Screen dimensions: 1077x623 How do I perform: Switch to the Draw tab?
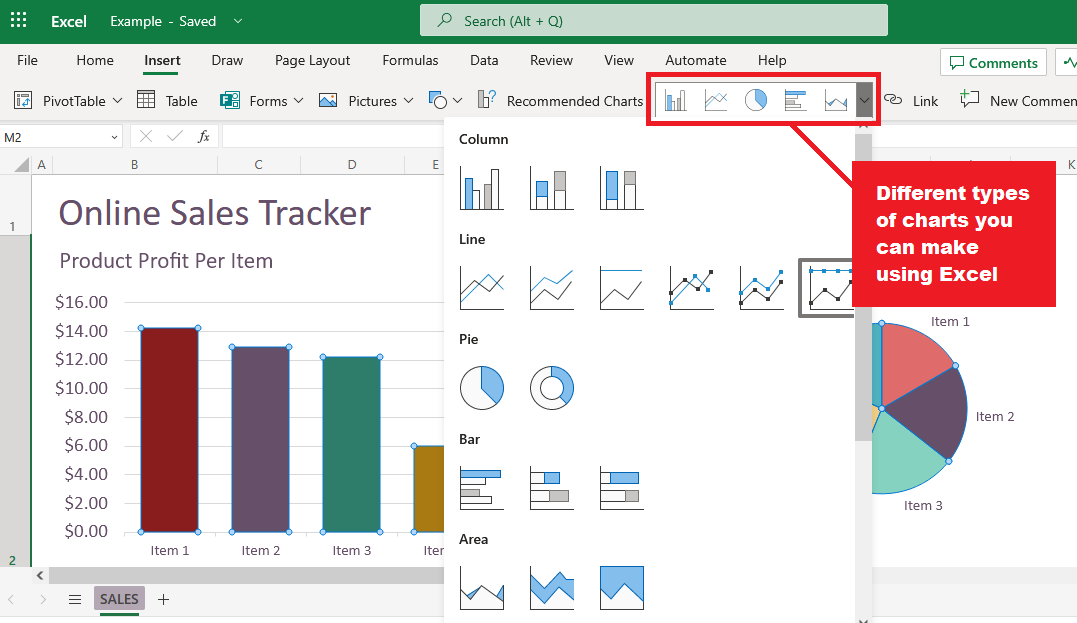pyautogui.click(x=227, y=60)
